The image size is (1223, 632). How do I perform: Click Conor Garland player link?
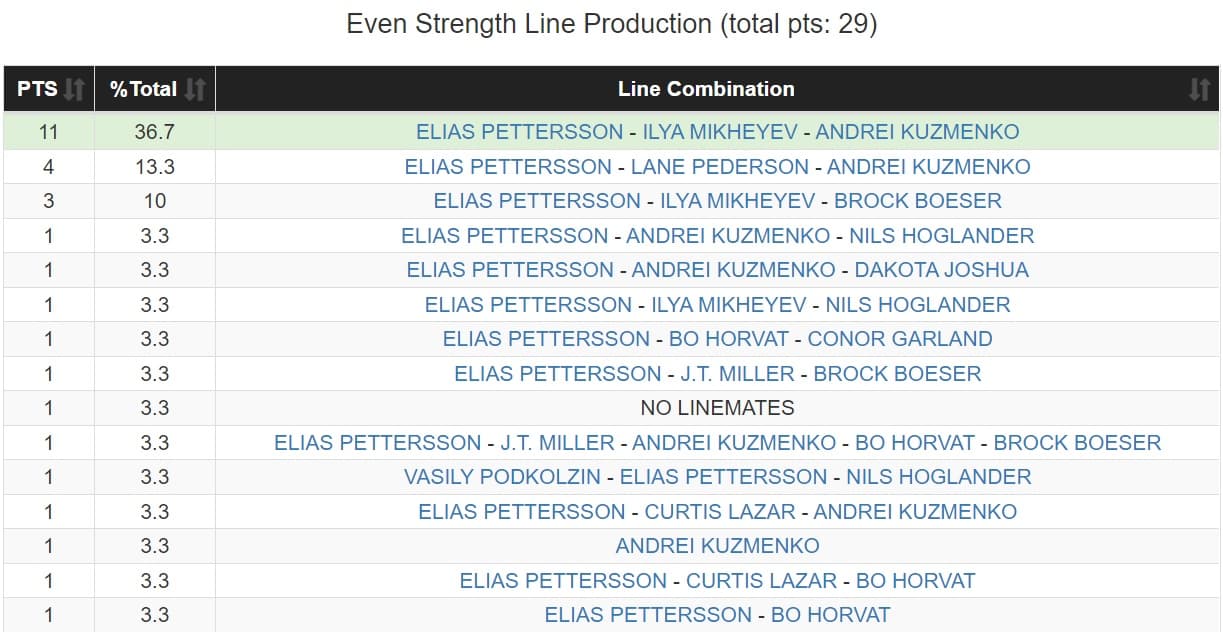pos(899,339)
